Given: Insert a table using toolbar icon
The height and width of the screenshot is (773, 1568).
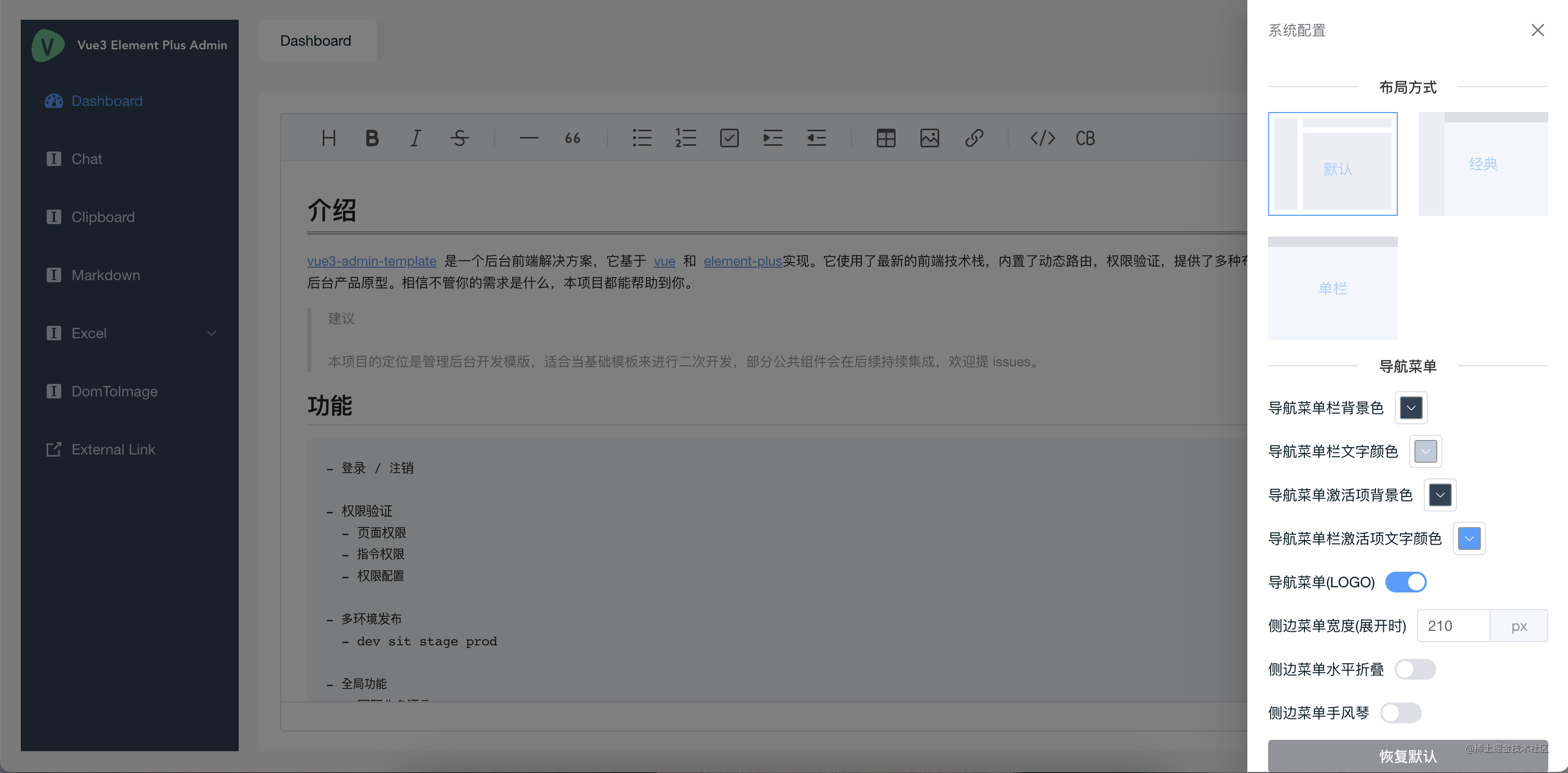Looking at the screenshot, I should 886,138.
